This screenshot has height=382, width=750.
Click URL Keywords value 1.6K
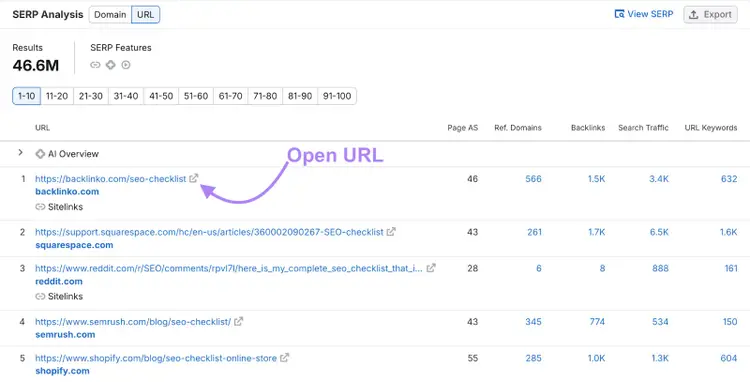(728, 232)
